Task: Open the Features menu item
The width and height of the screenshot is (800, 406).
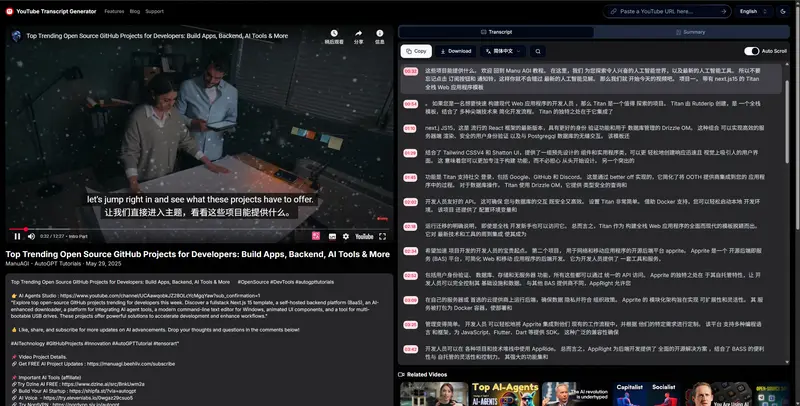Action: pos(114,11)
